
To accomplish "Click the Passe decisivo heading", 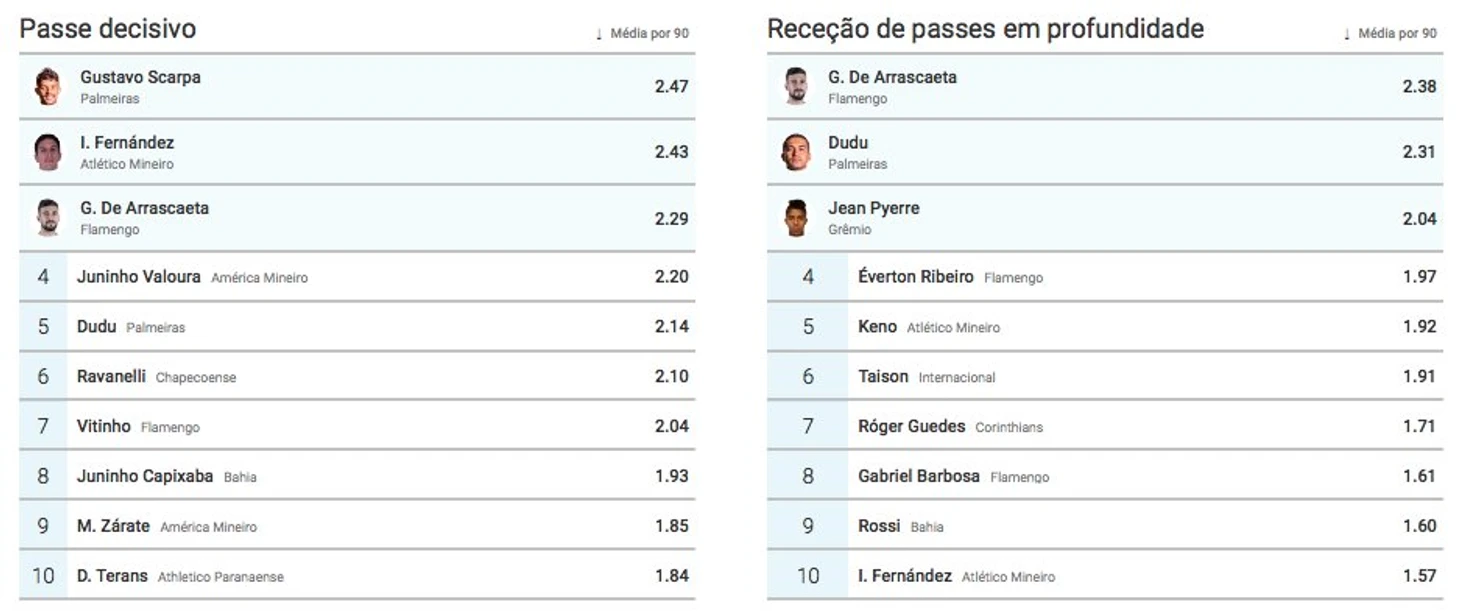I will point(108,29).
